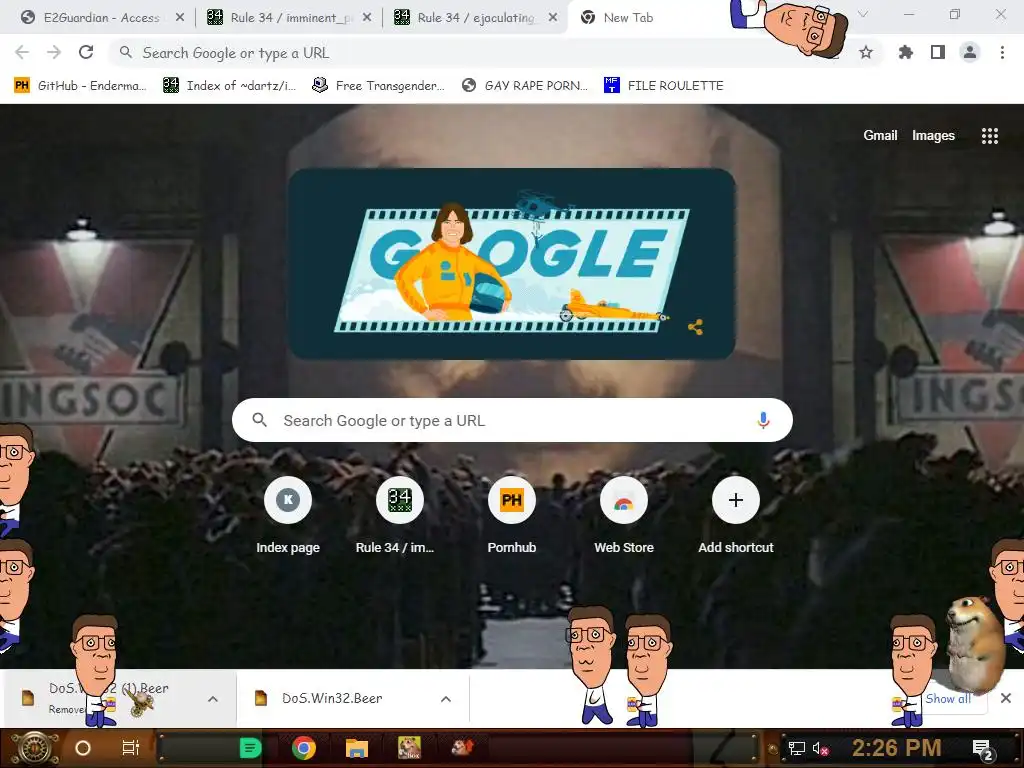Reload the current page
Screen dimensions: 1024x768
86,52
